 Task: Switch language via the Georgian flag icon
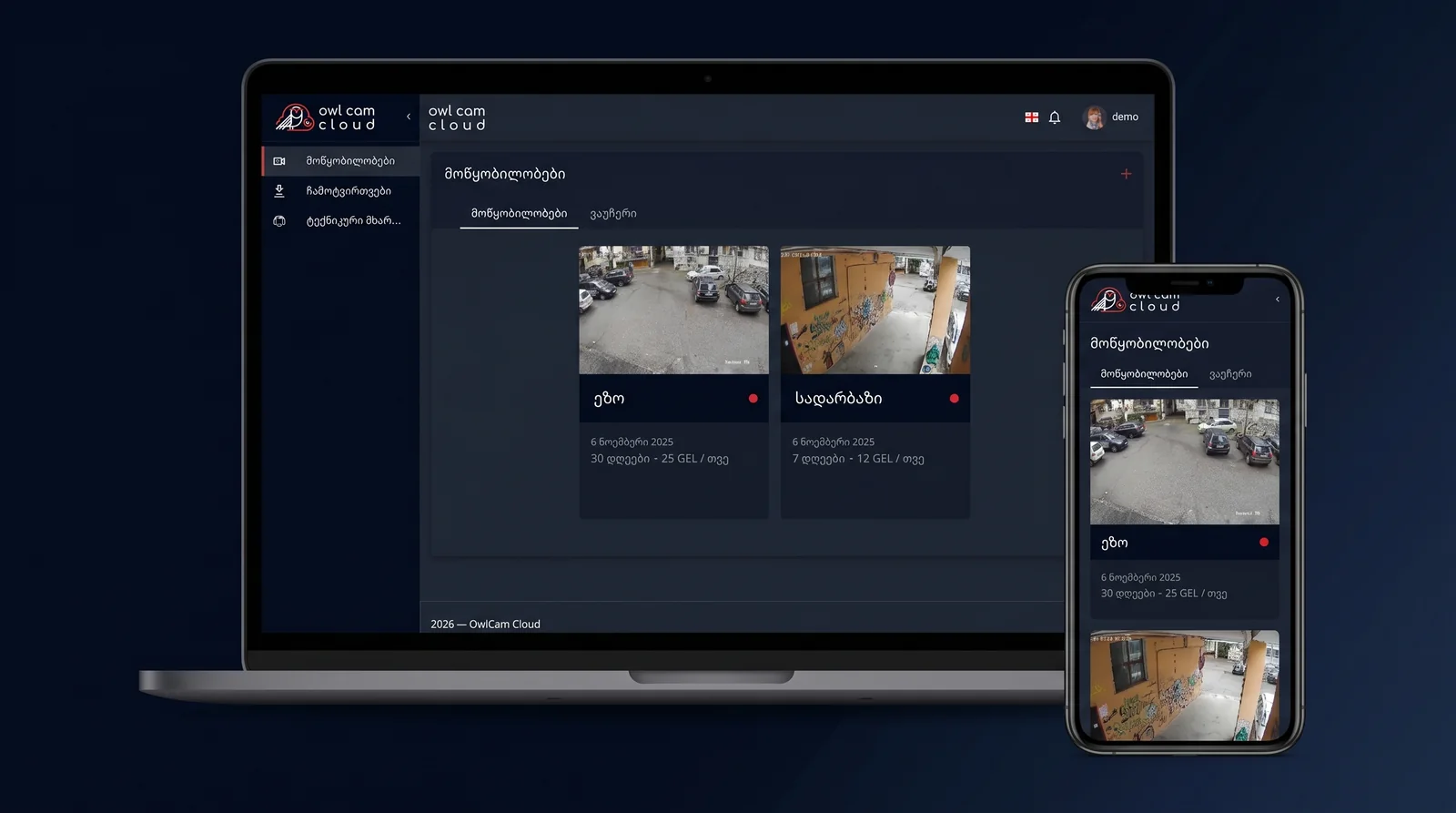pyautogui.click(x=1032, y=117)
